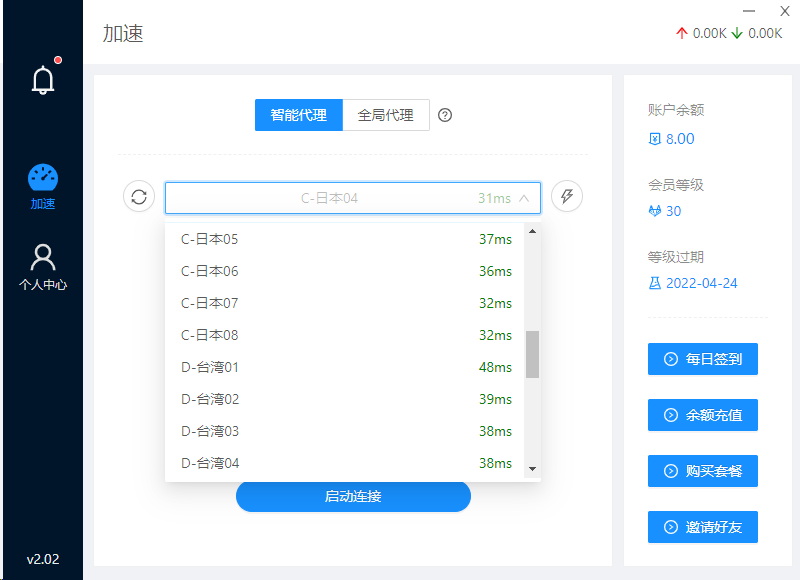Click the server list scrollbar thumb
The height and width of the screenshot is (580, 800).
(x=532, y=354)
